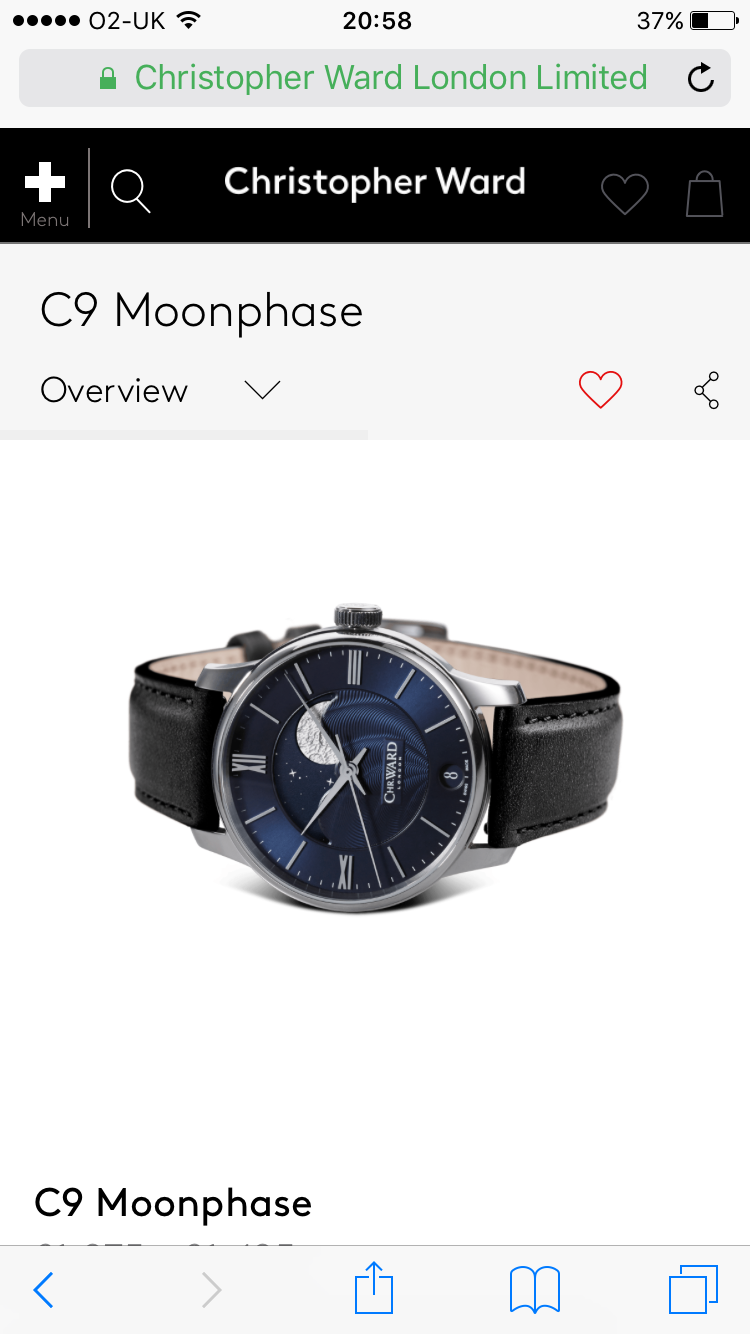
Task: Open wishlist heart in black header
Action: point(625,194)
